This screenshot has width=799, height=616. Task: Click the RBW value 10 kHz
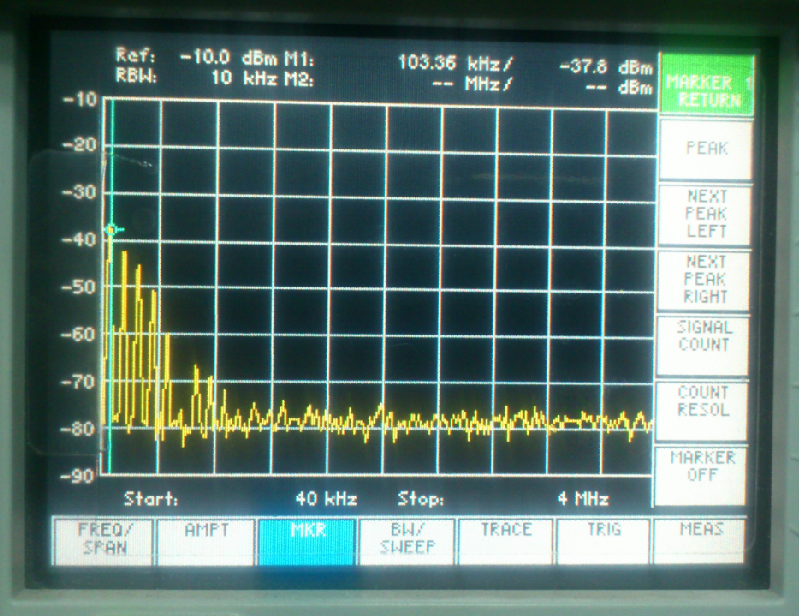pyautogui.click(x=244, y=78)
